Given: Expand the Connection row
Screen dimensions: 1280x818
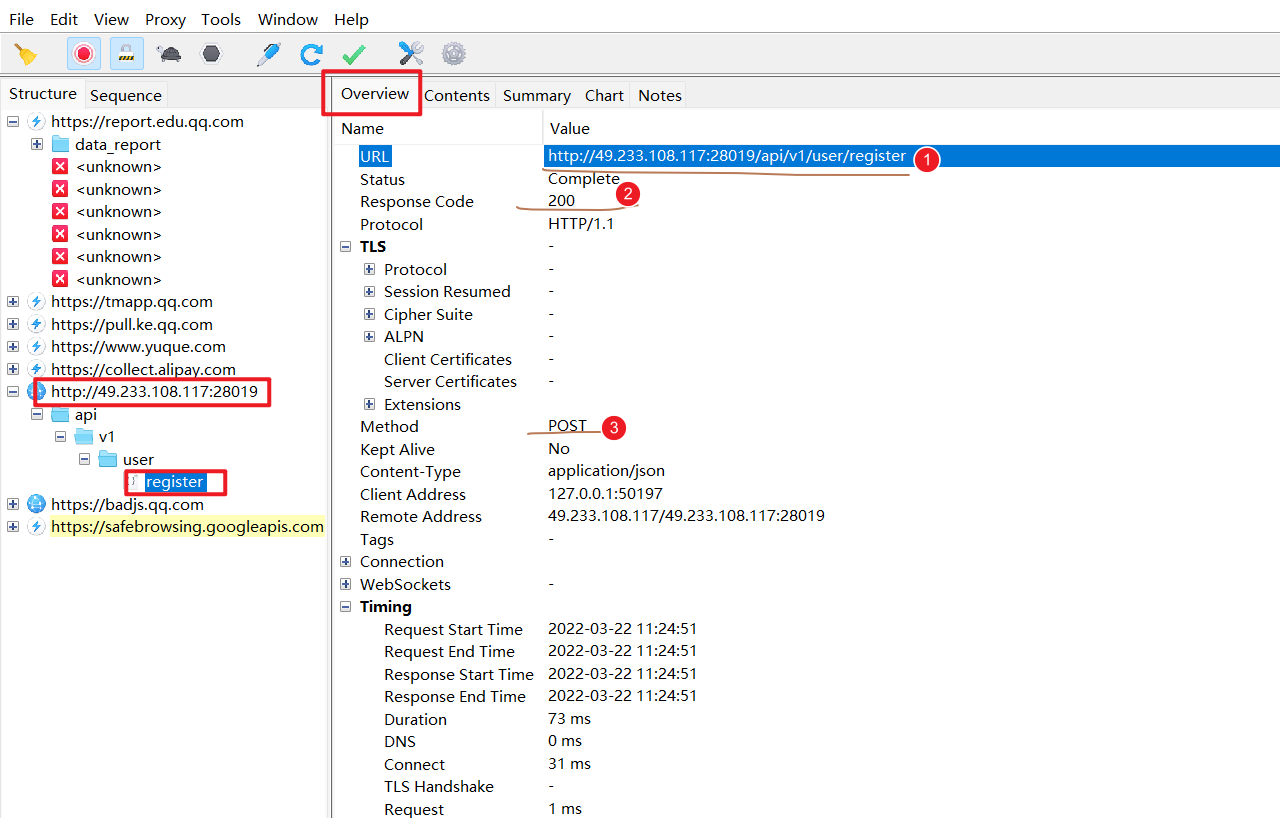Looking at the screenshot, I should point(346,562).
